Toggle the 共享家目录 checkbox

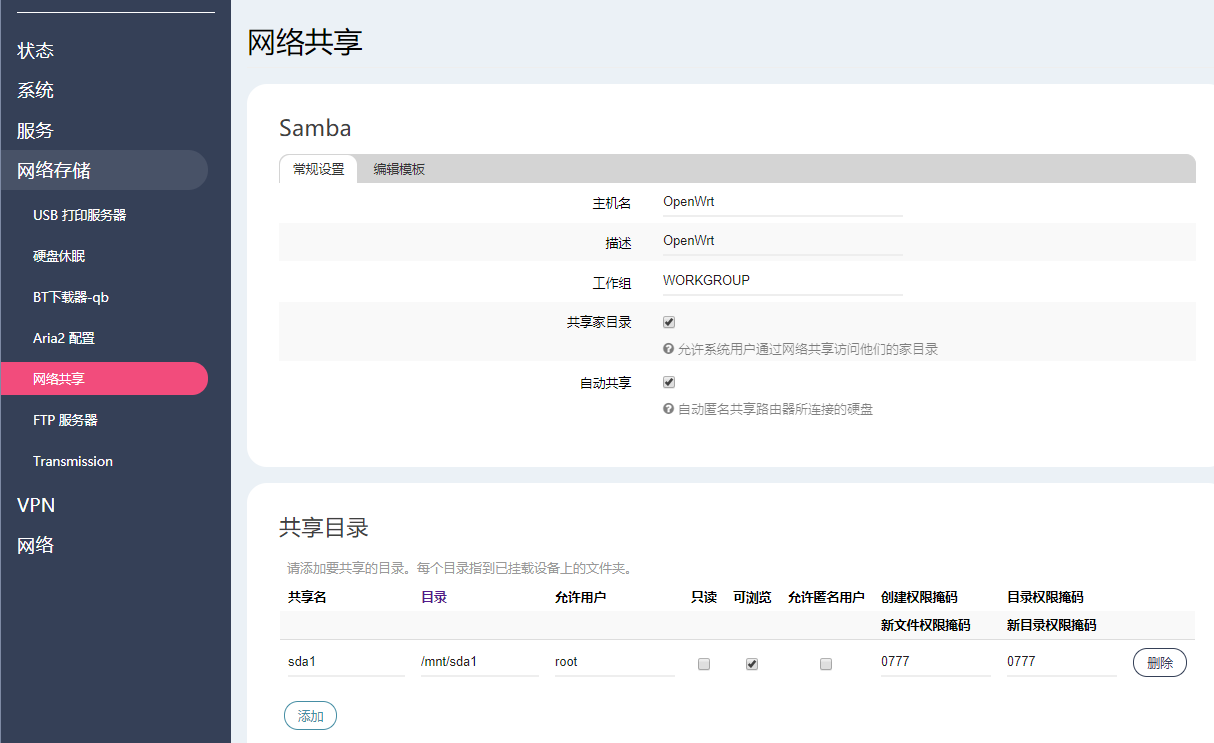(669, 322)
